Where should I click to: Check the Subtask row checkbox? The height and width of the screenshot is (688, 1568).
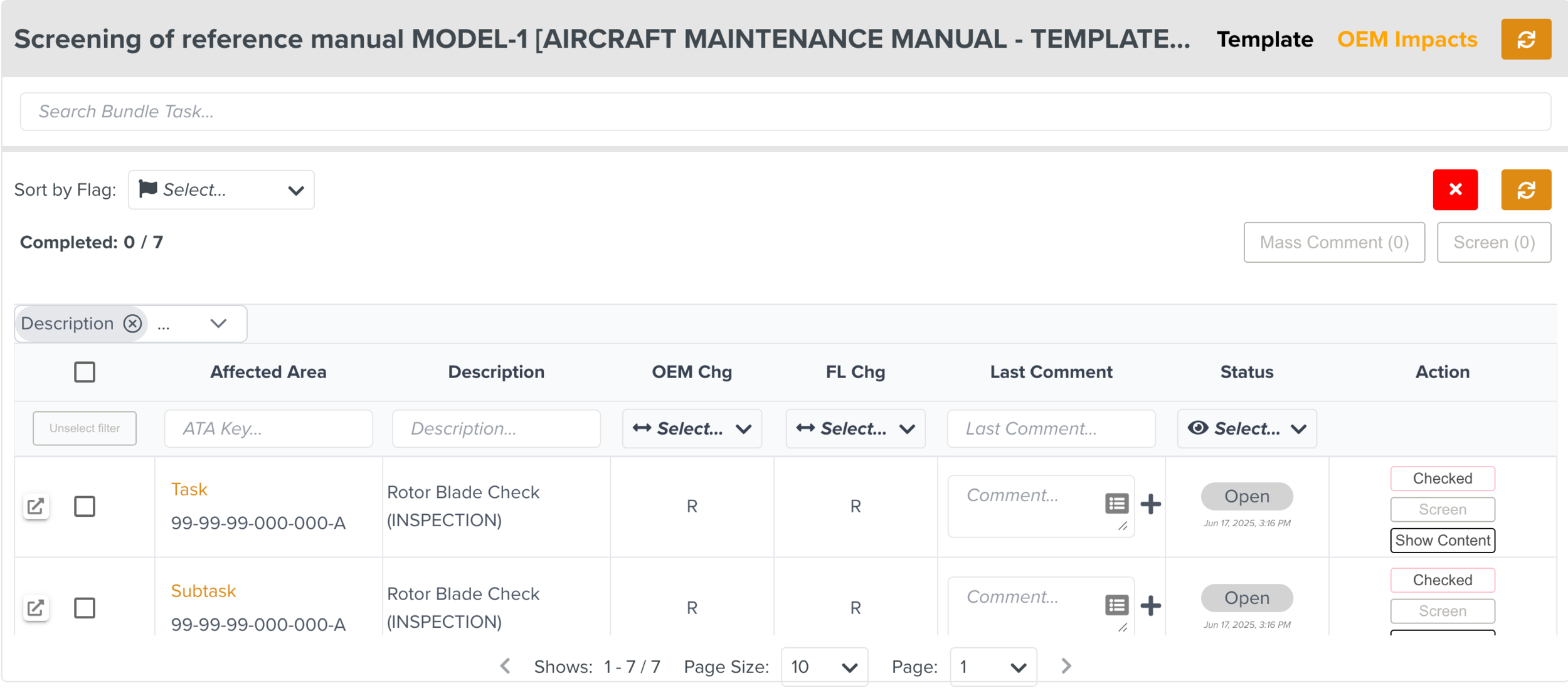(x=85, y=607)
